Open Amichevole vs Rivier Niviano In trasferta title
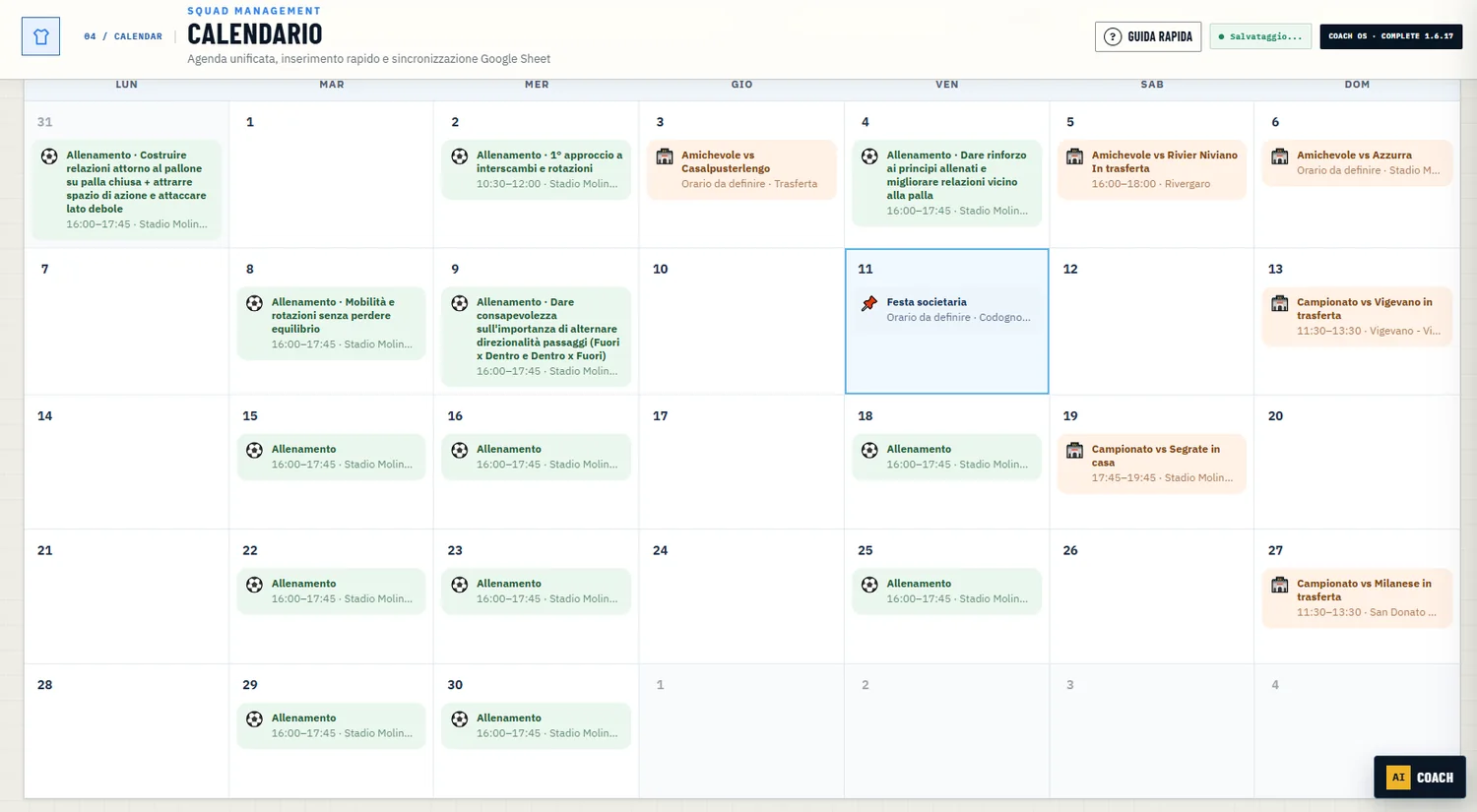1477x812 pixels. [1164, 161]
